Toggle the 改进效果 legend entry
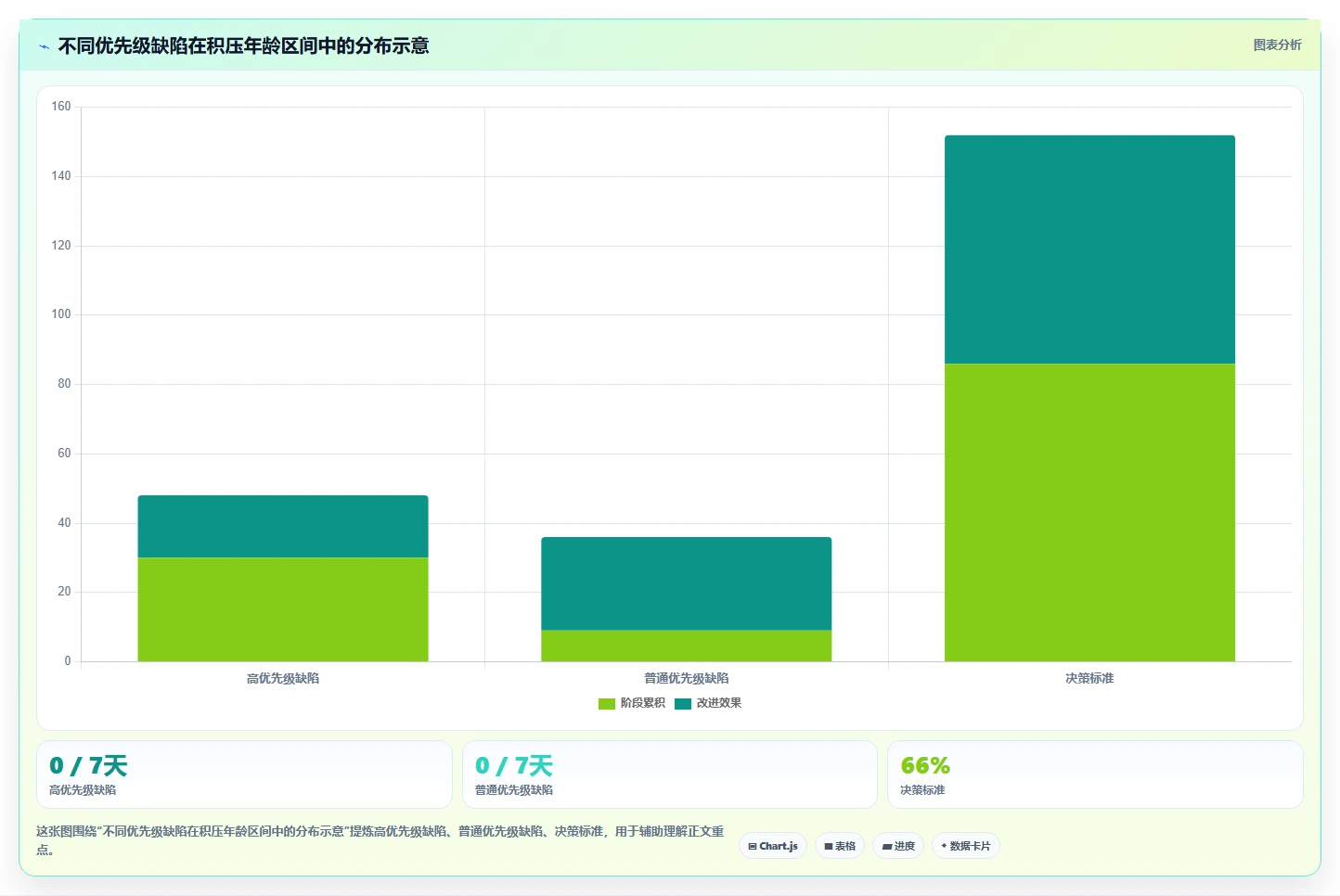 708,703
